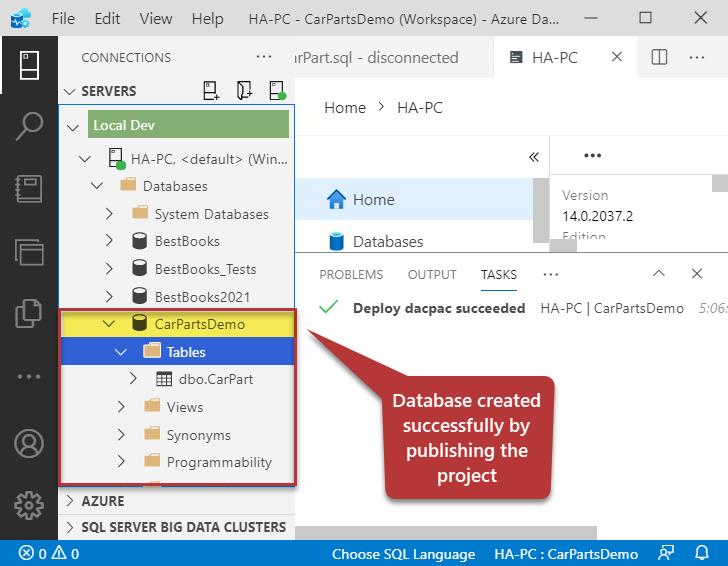
Task: Open the Edit menu
Action: tap(107, 19)
